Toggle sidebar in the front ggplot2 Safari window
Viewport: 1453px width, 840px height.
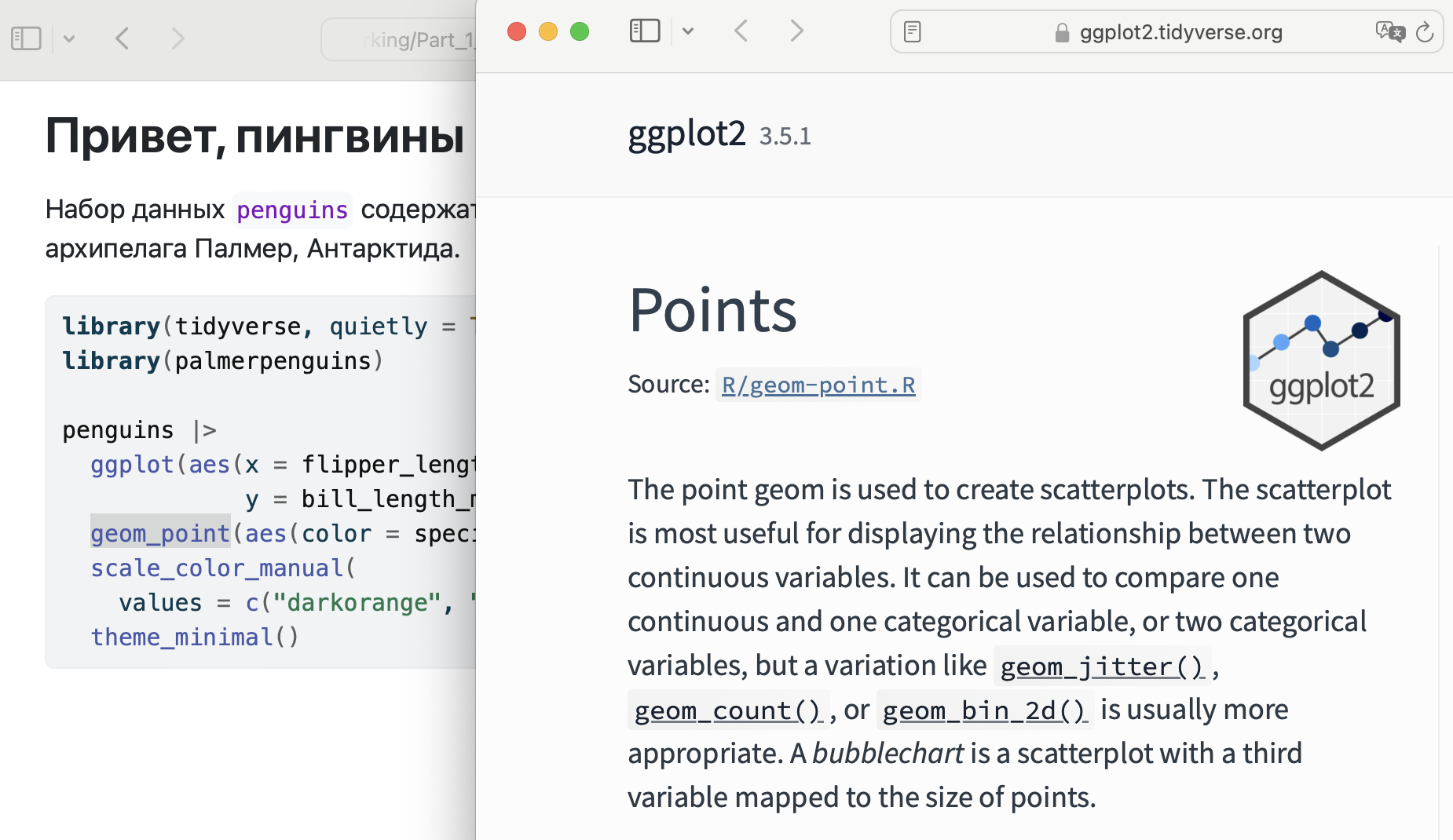[x=645, y=31]
